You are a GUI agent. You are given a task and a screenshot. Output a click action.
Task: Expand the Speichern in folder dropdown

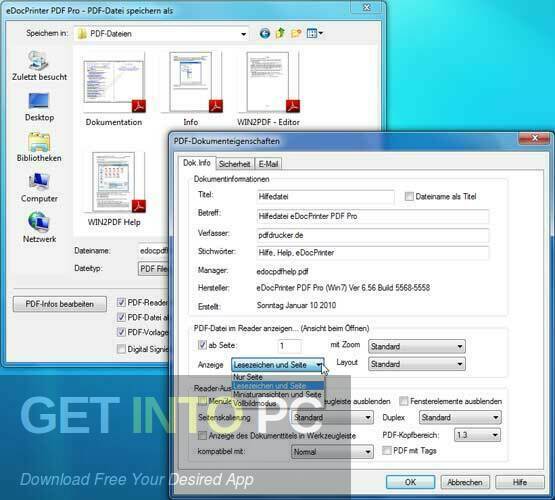coord(244,34)
